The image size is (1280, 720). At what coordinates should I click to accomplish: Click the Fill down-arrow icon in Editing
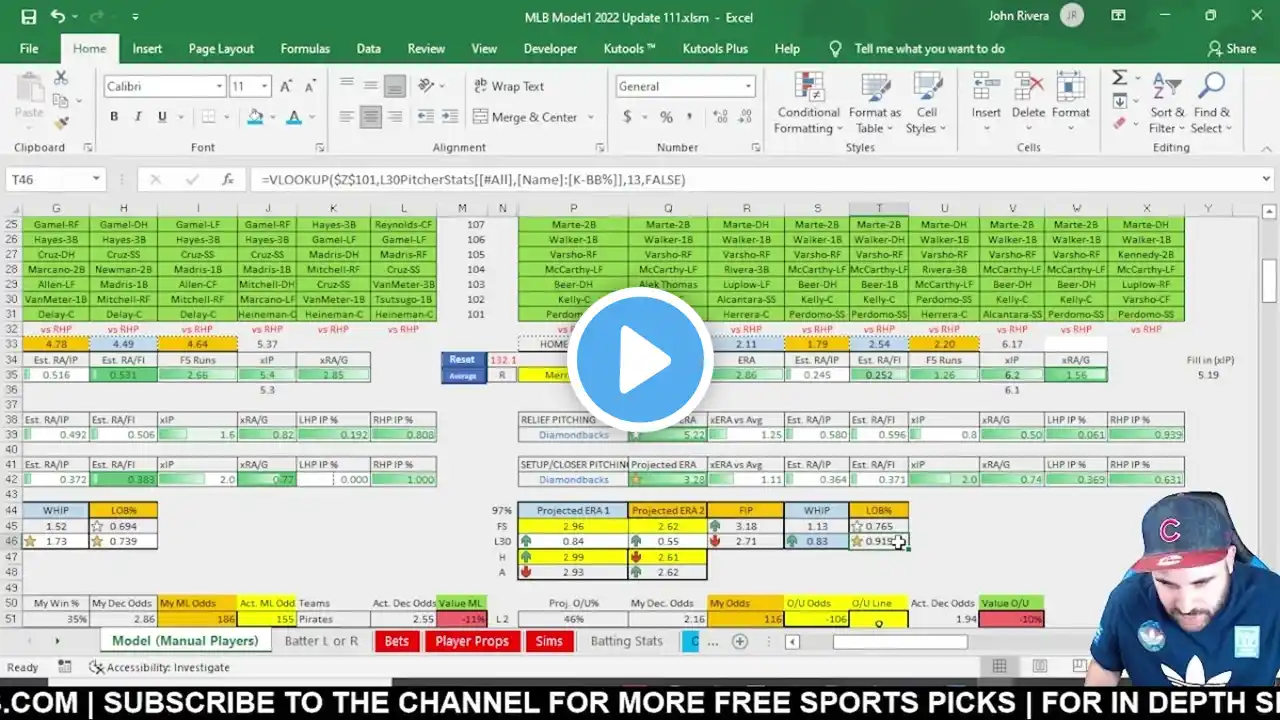(1120, 101)
